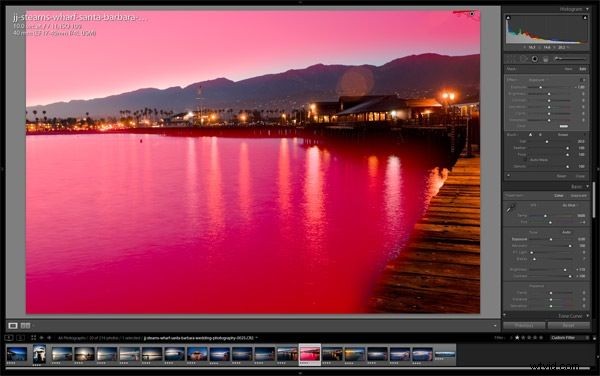Select the Edit mask option
This screenshot has height=376, width=600.
coord(582,69)
